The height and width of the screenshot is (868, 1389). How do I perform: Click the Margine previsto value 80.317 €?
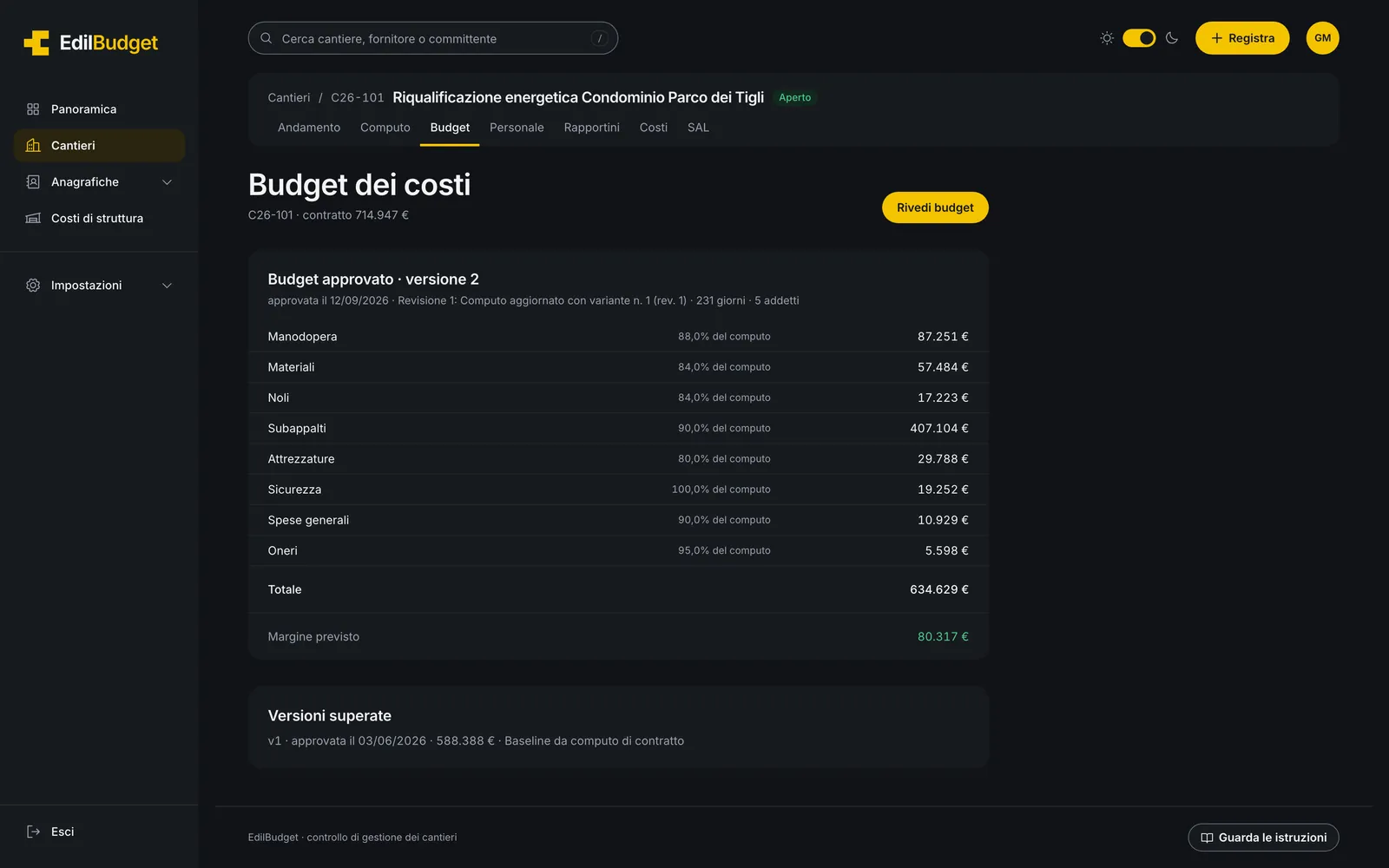pyautogui.click(x=943, y=637)
